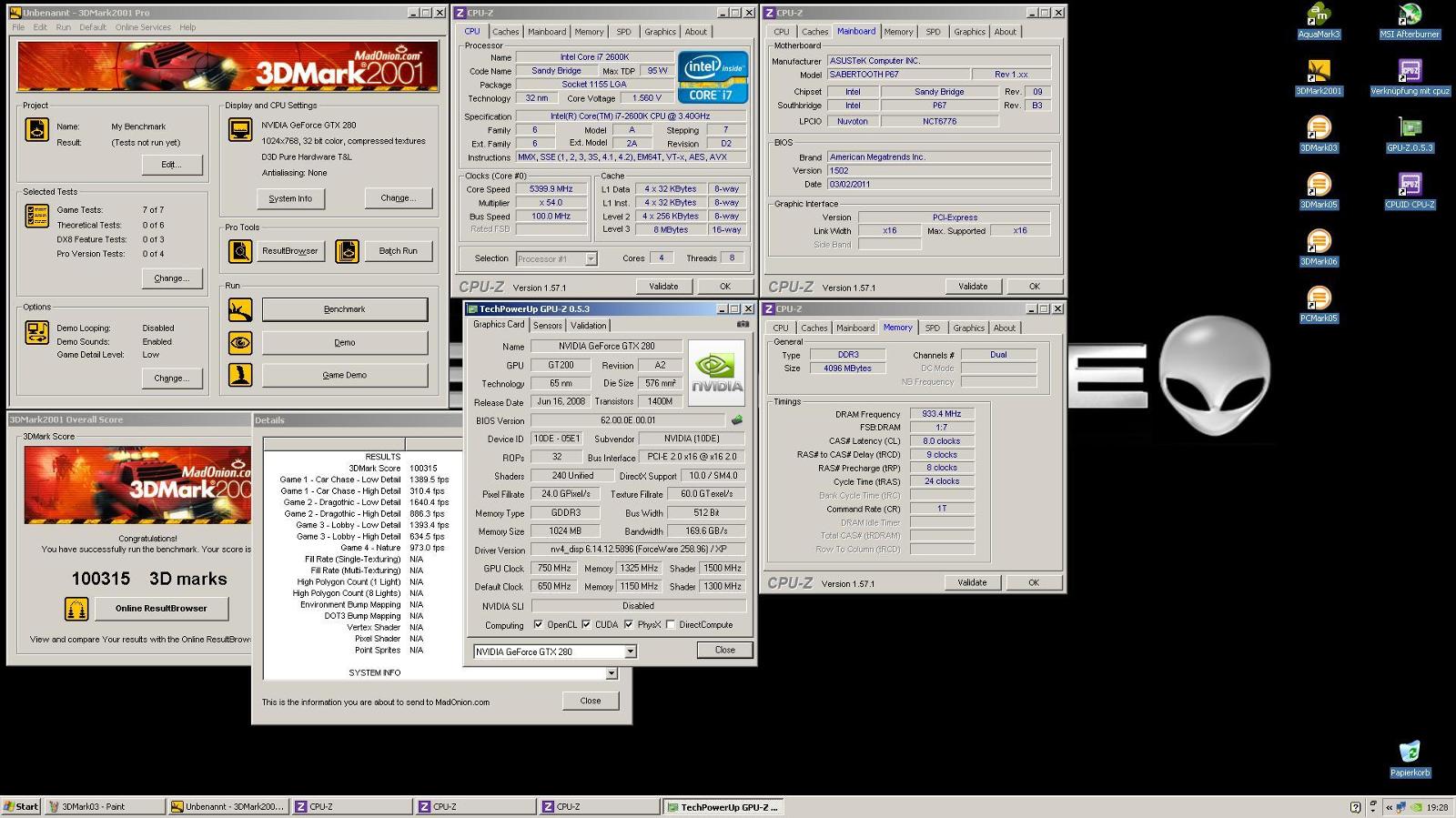Open the File menu in 3DMark2001
This screenshot has width=1456, height=818.
tap(18, 27)
